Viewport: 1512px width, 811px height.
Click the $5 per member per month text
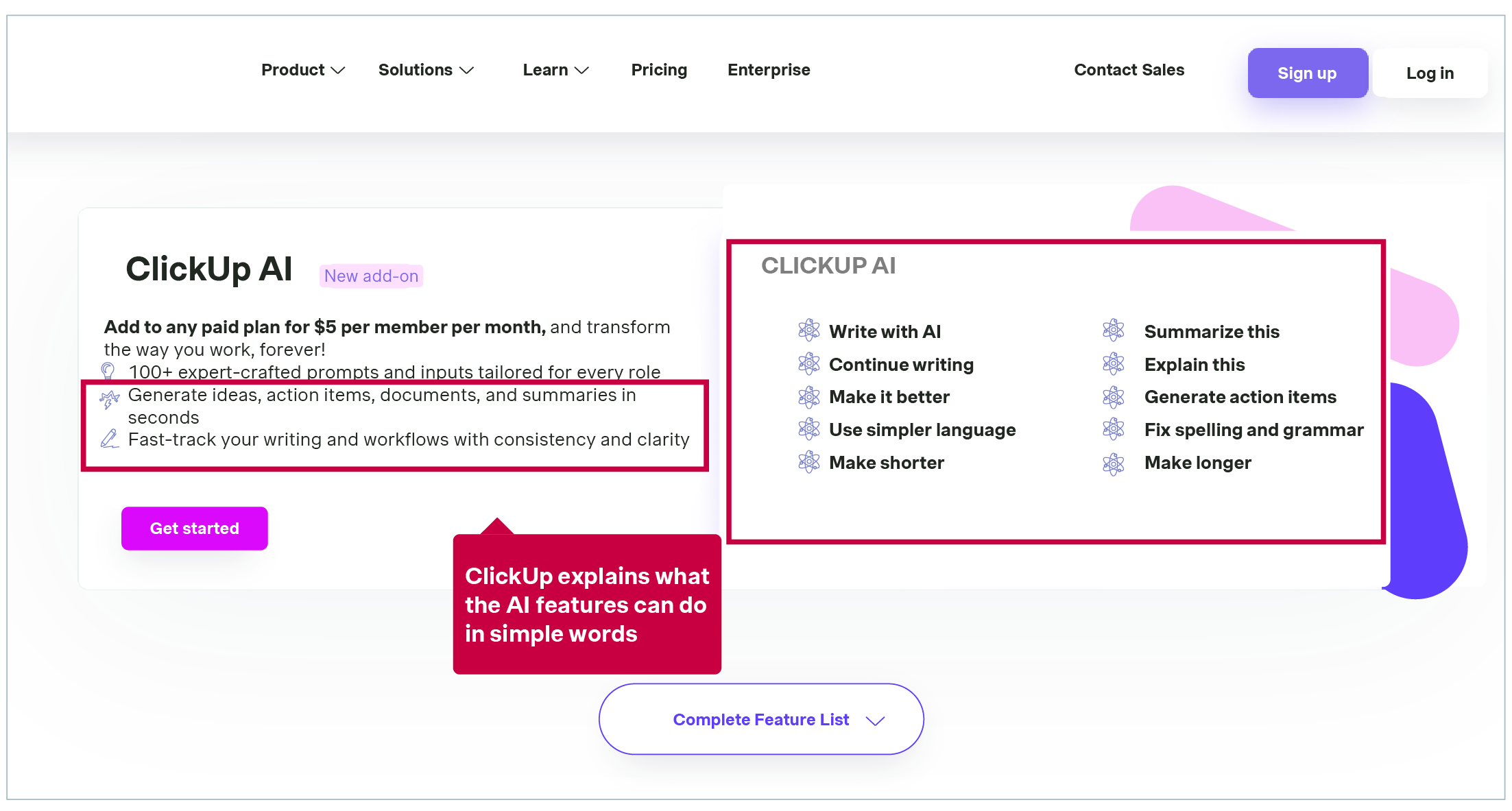pos(429,327)
